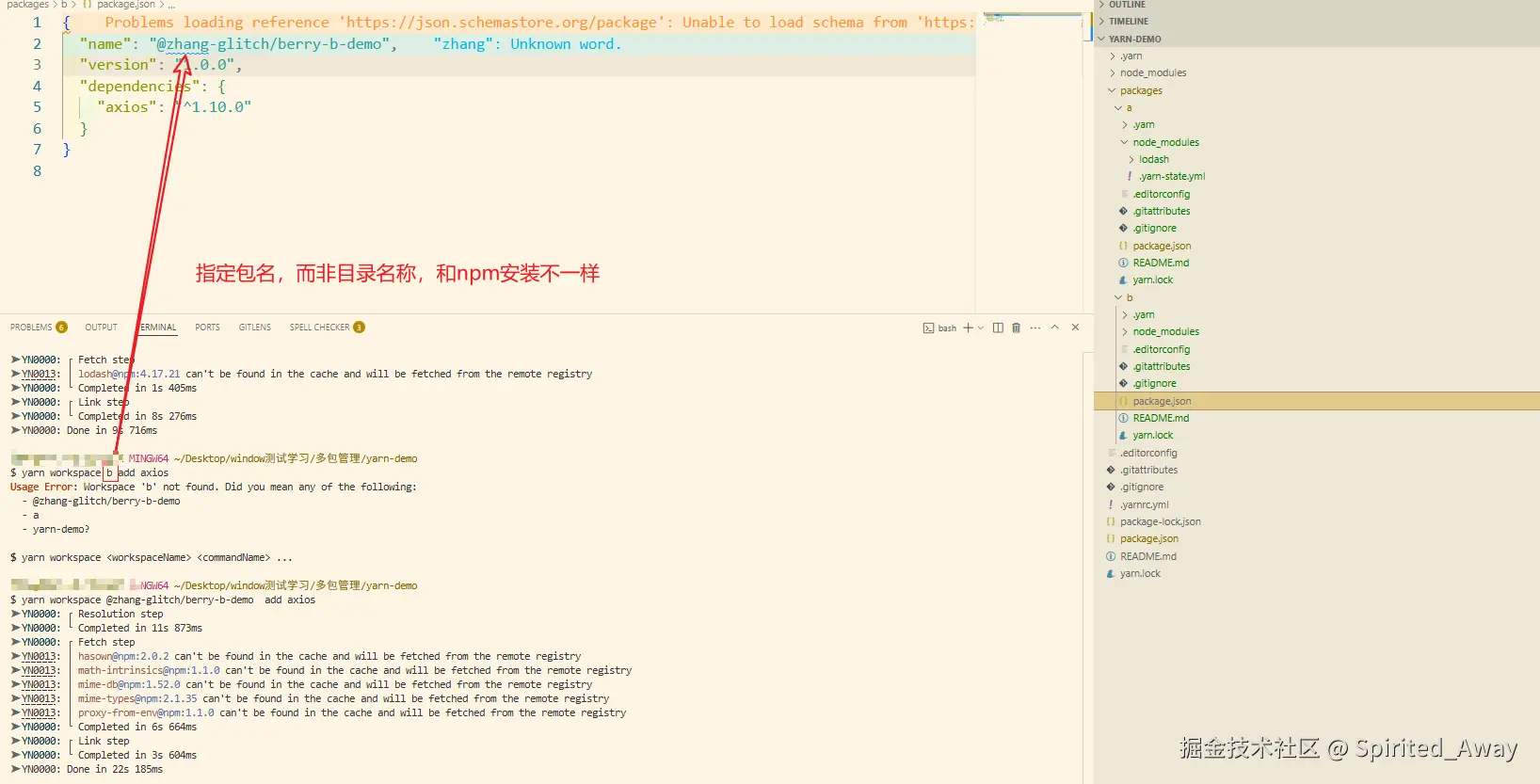Open root README.md info icon
Viewport: 1540px width, 784px height.
[1111, 557]
